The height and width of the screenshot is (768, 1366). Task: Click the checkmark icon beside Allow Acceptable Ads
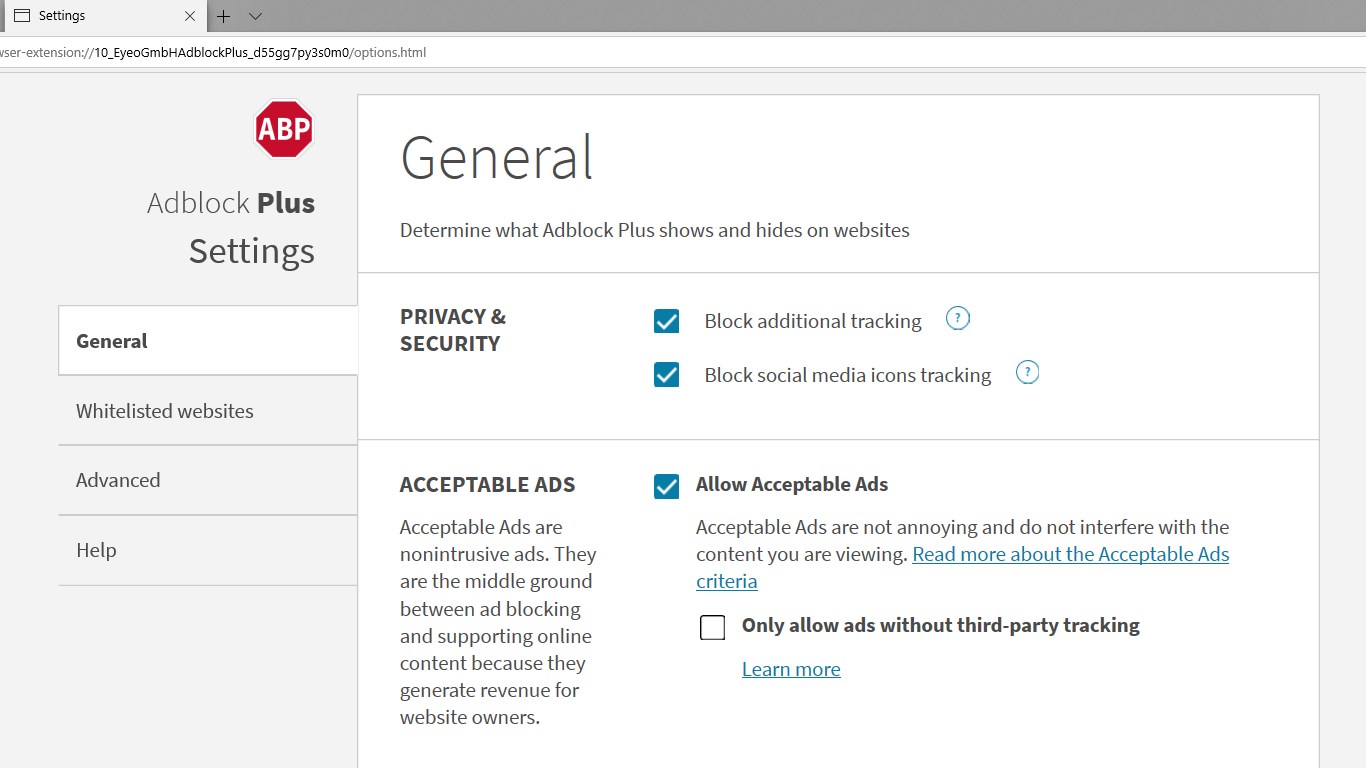(666, 486)
